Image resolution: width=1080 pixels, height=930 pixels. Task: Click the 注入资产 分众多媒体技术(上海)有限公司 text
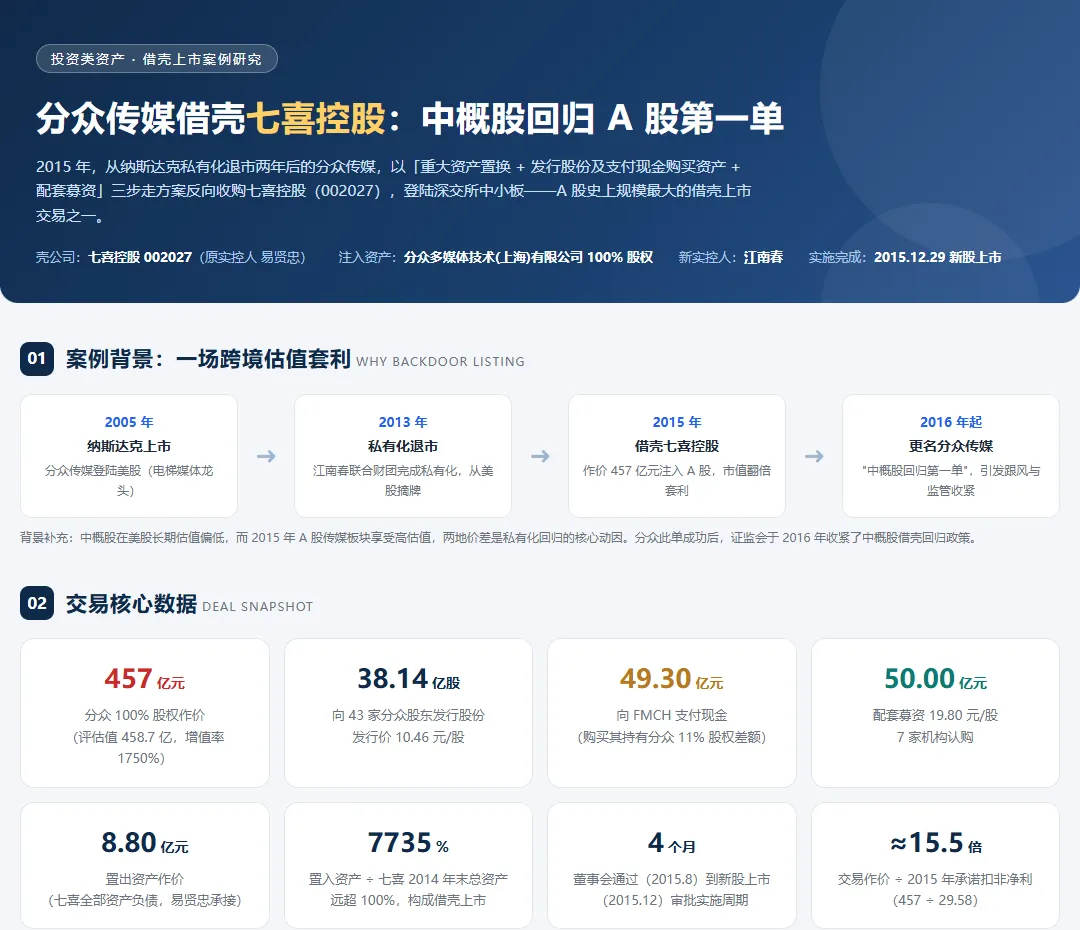[x=495, y=257]
